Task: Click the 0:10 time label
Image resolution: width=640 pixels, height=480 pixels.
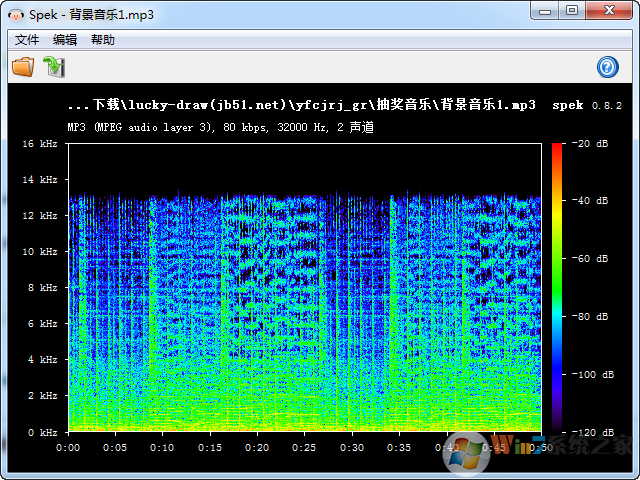Action: point(162,448)
